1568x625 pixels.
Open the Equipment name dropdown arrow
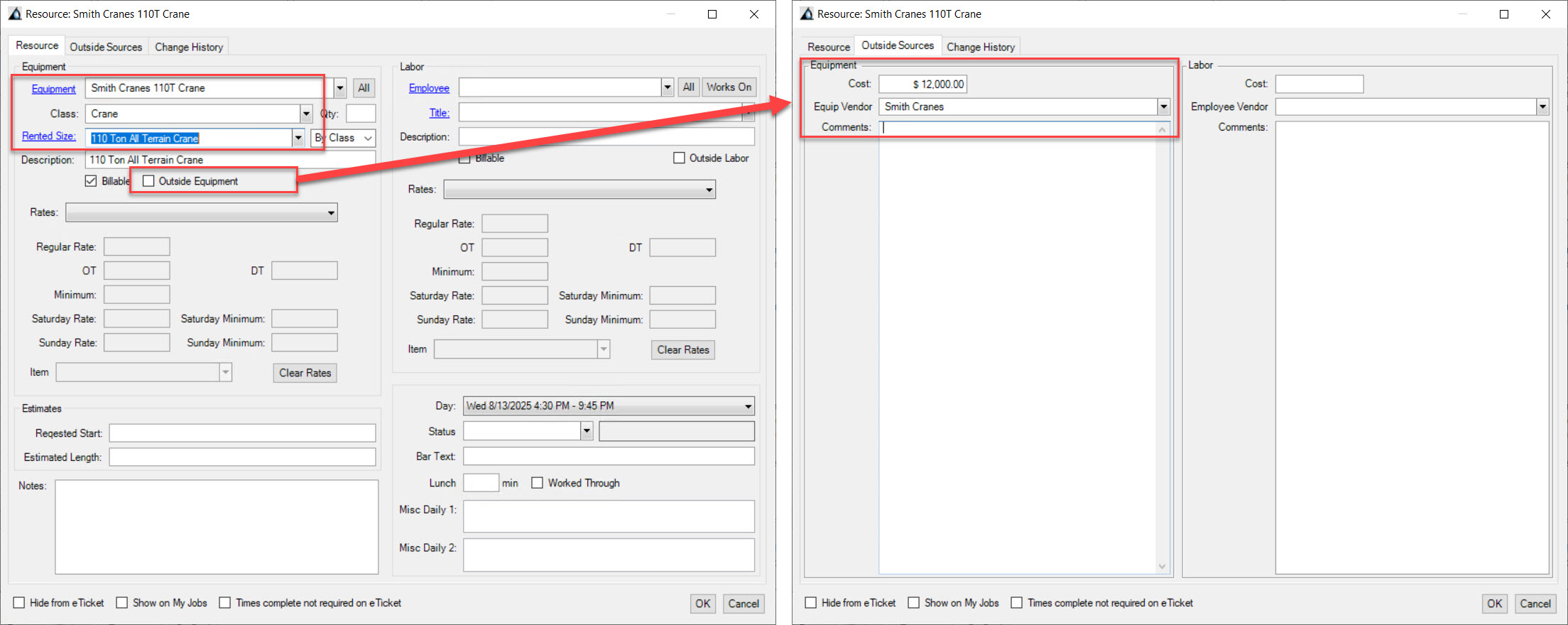[340, 88]
